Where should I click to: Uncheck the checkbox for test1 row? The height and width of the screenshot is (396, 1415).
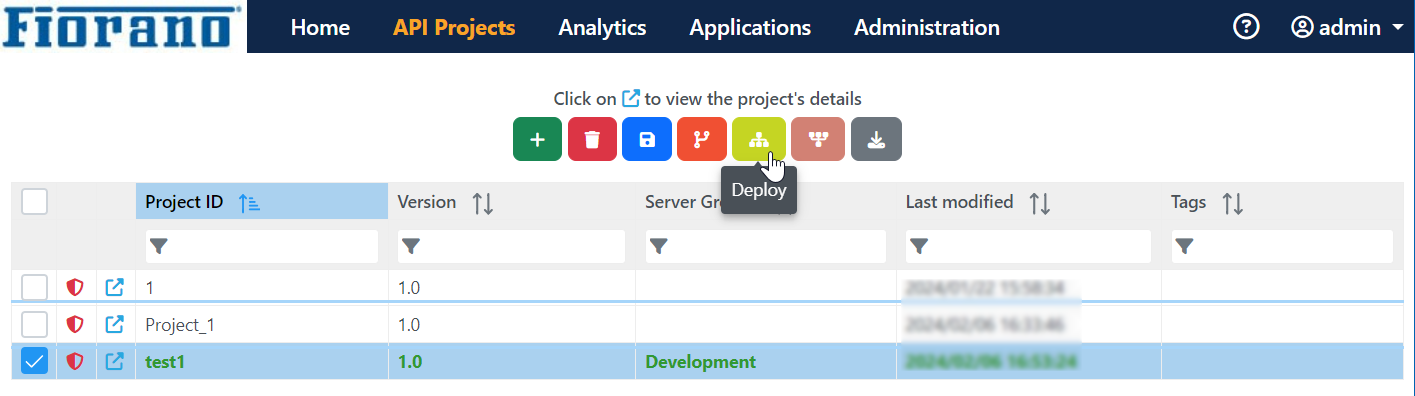(x=35, y=361)
